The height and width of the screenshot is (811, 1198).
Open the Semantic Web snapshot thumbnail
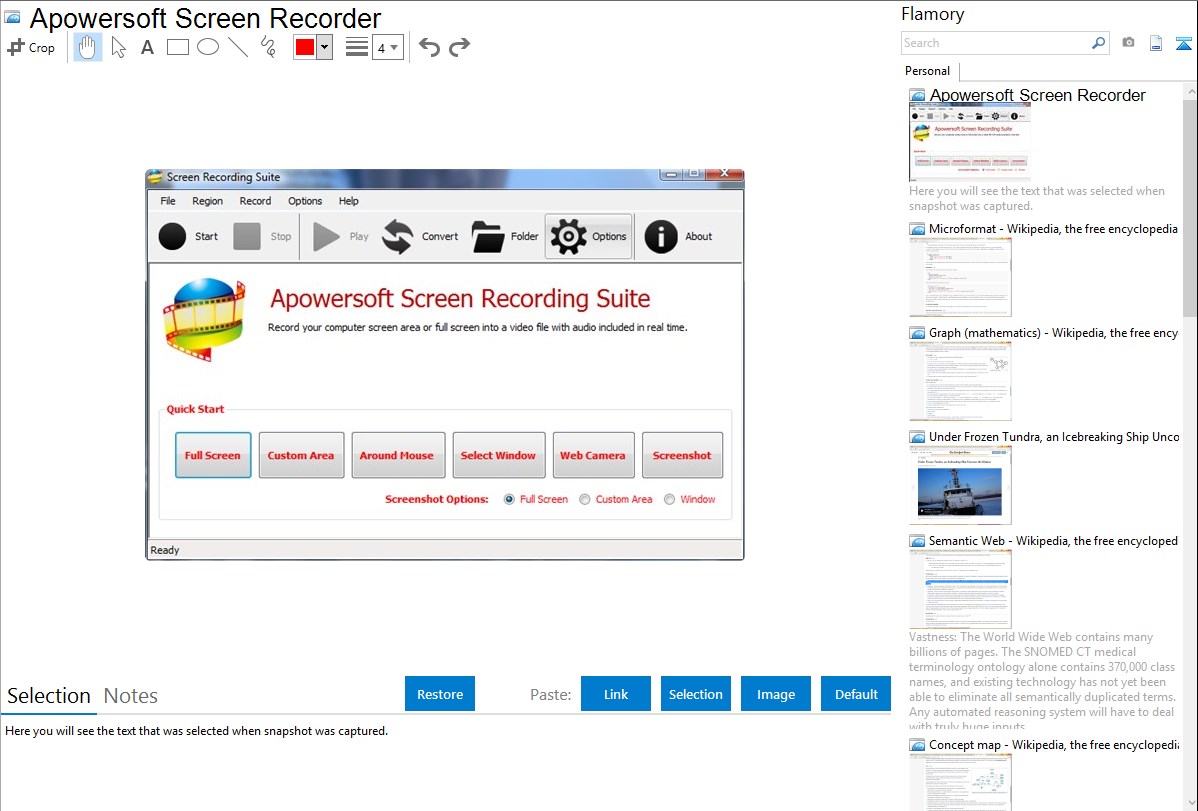960,589
